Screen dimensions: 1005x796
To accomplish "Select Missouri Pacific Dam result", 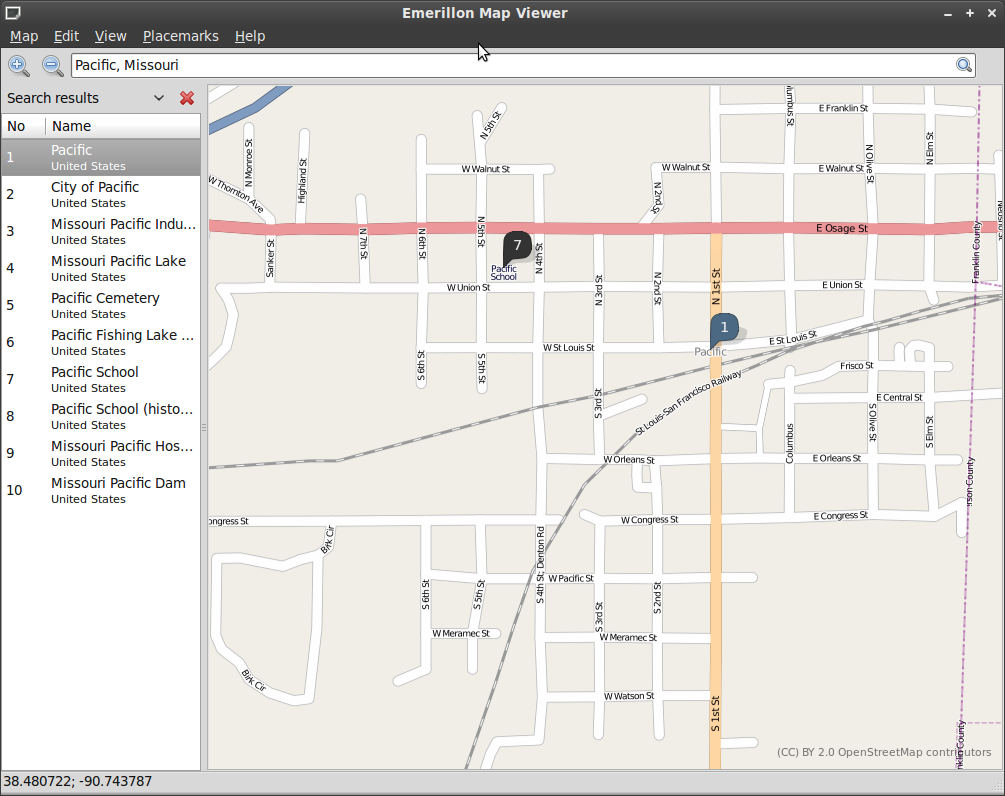I will 118,490.
